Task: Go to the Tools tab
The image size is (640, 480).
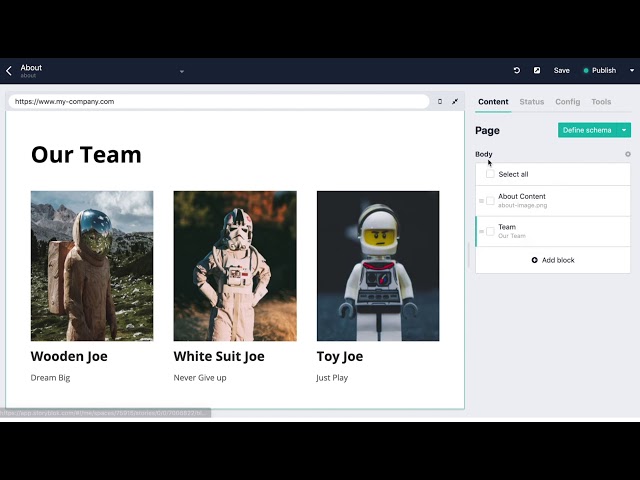Action: (x=601, y=102)
